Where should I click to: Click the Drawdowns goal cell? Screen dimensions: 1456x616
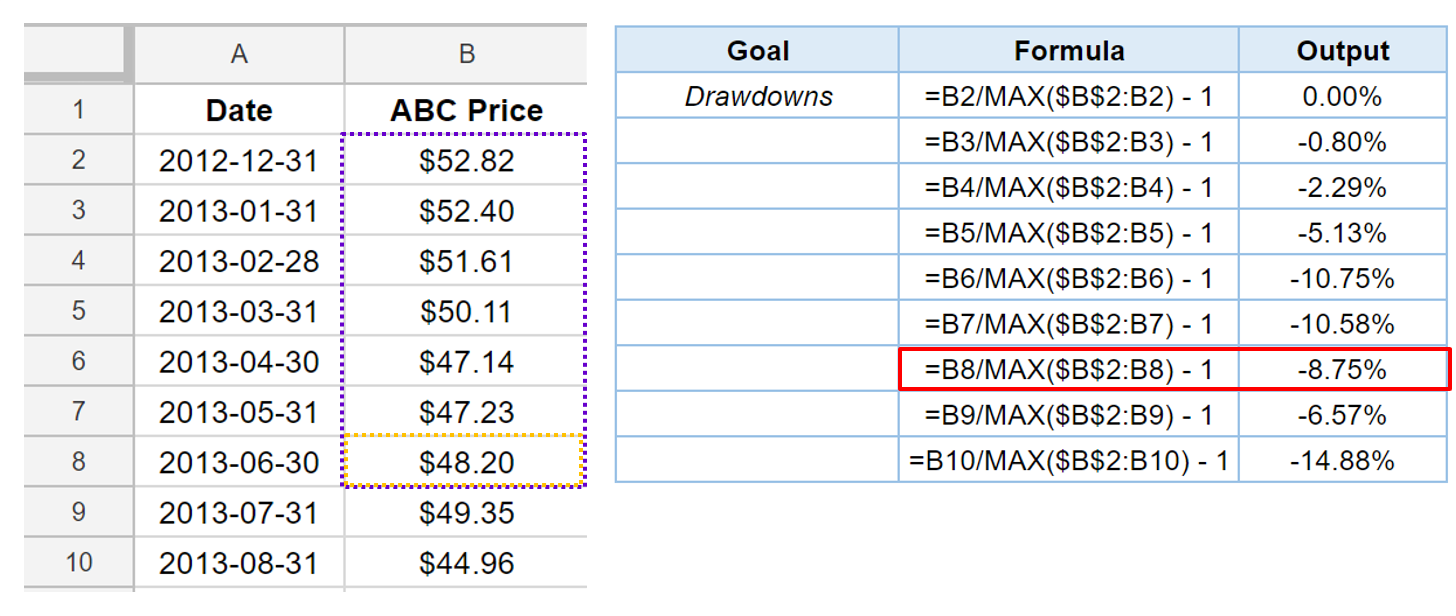pos(758,97)
